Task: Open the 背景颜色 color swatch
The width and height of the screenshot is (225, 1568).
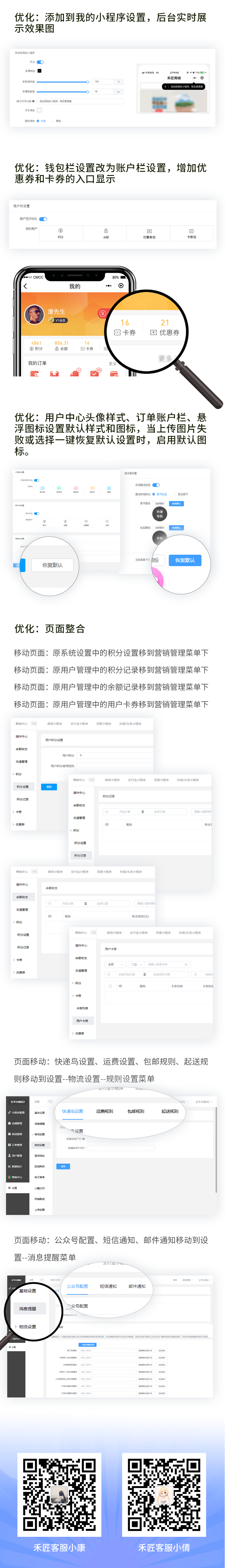Action: point(40,71)
